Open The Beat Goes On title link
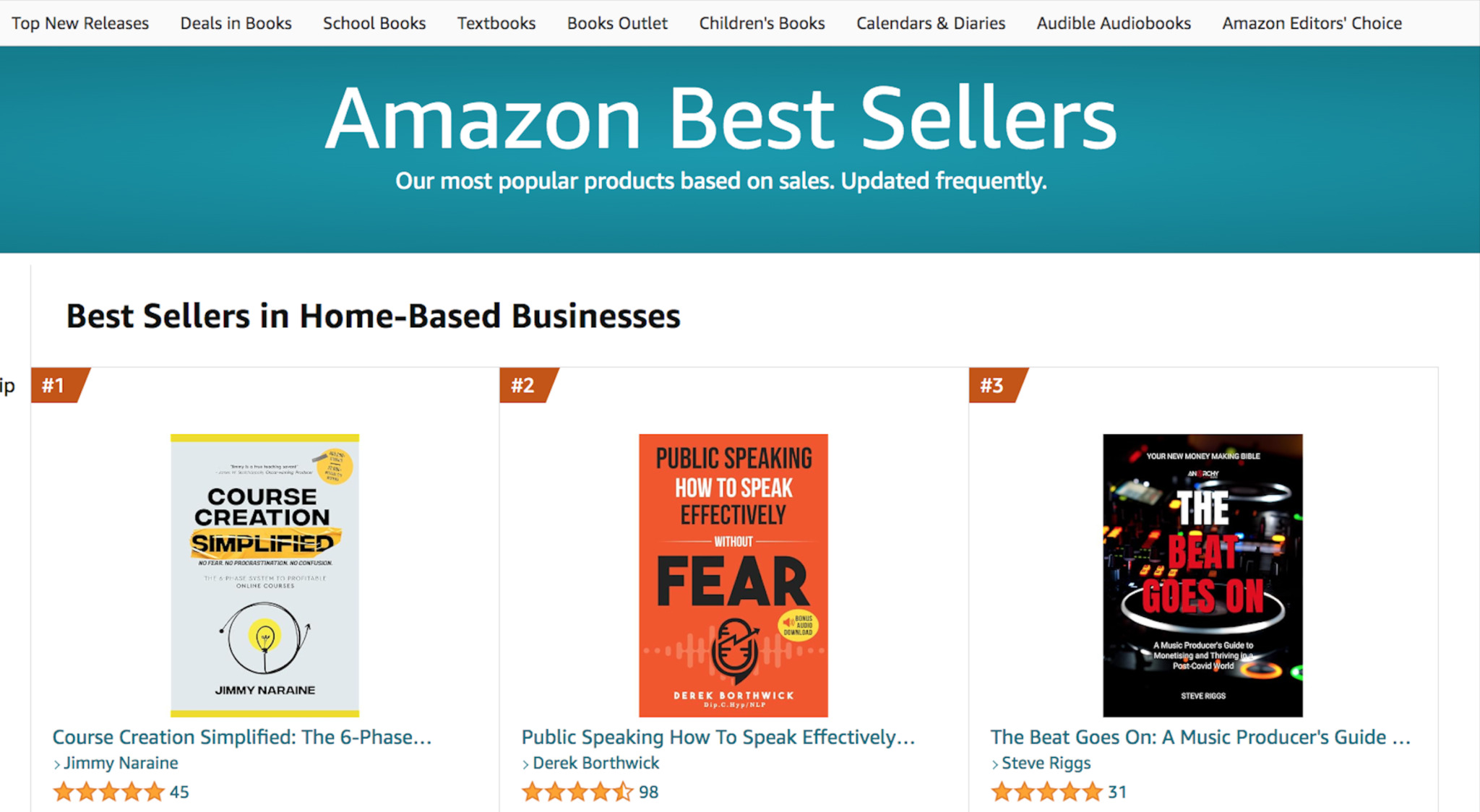Image resolution: width=1480 pixels, height=812 pixels. pos(1200,737)
